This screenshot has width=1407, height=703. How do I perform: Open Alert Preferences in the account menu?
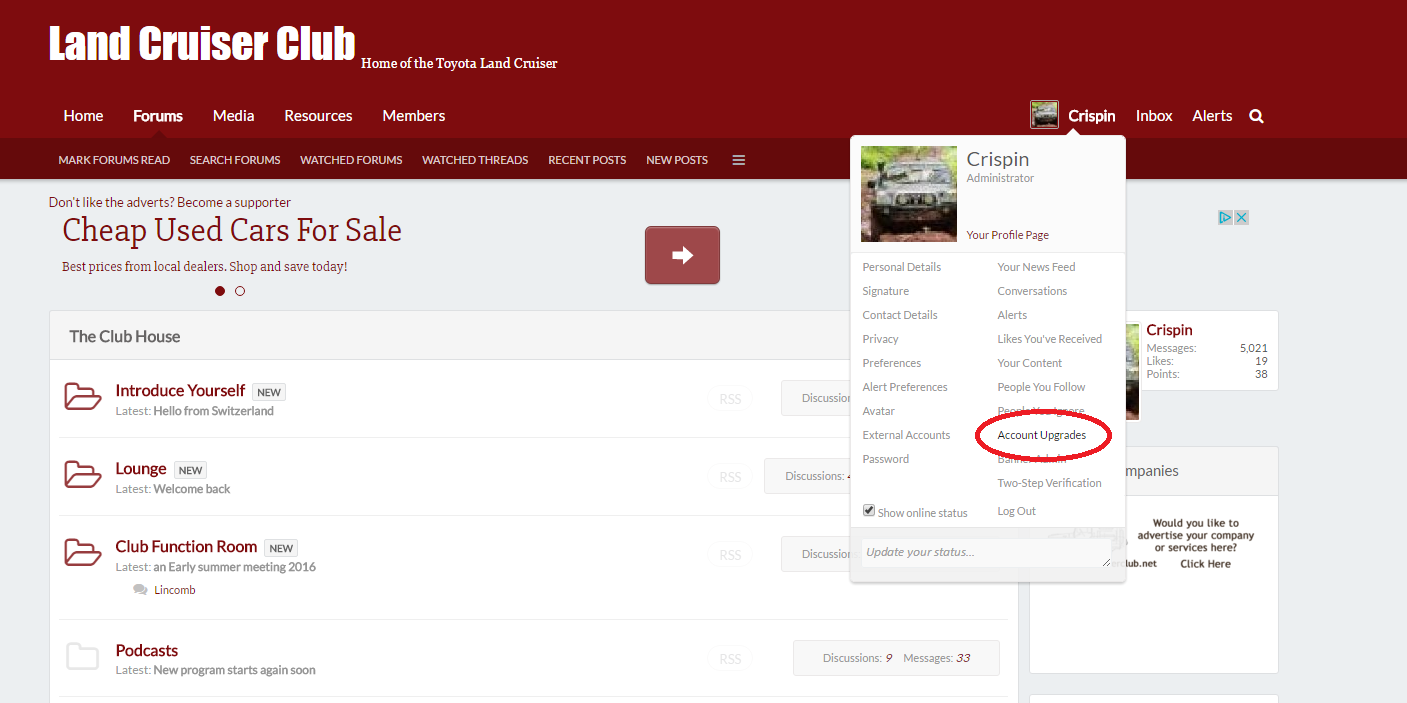905,387
